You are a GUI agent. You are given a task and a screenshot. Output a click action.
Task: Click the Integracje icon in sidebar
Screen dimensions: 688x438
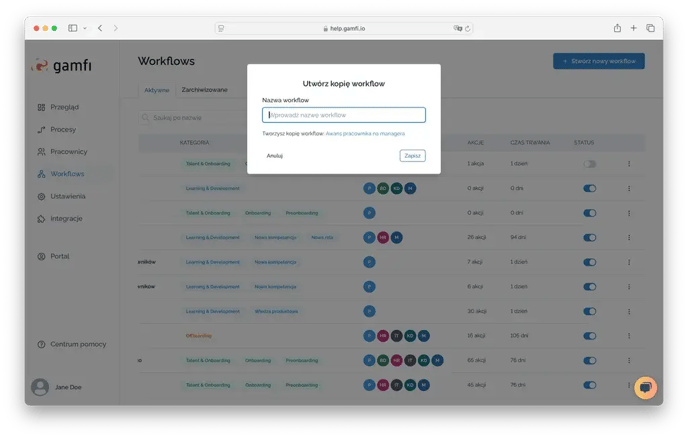pos(41,218)
